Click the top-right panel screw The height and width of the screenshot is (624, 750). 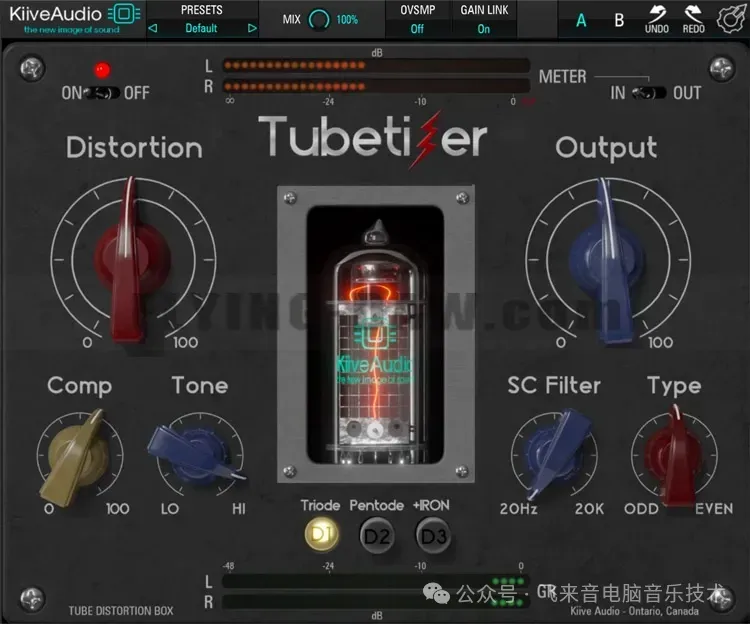point(721,69)
